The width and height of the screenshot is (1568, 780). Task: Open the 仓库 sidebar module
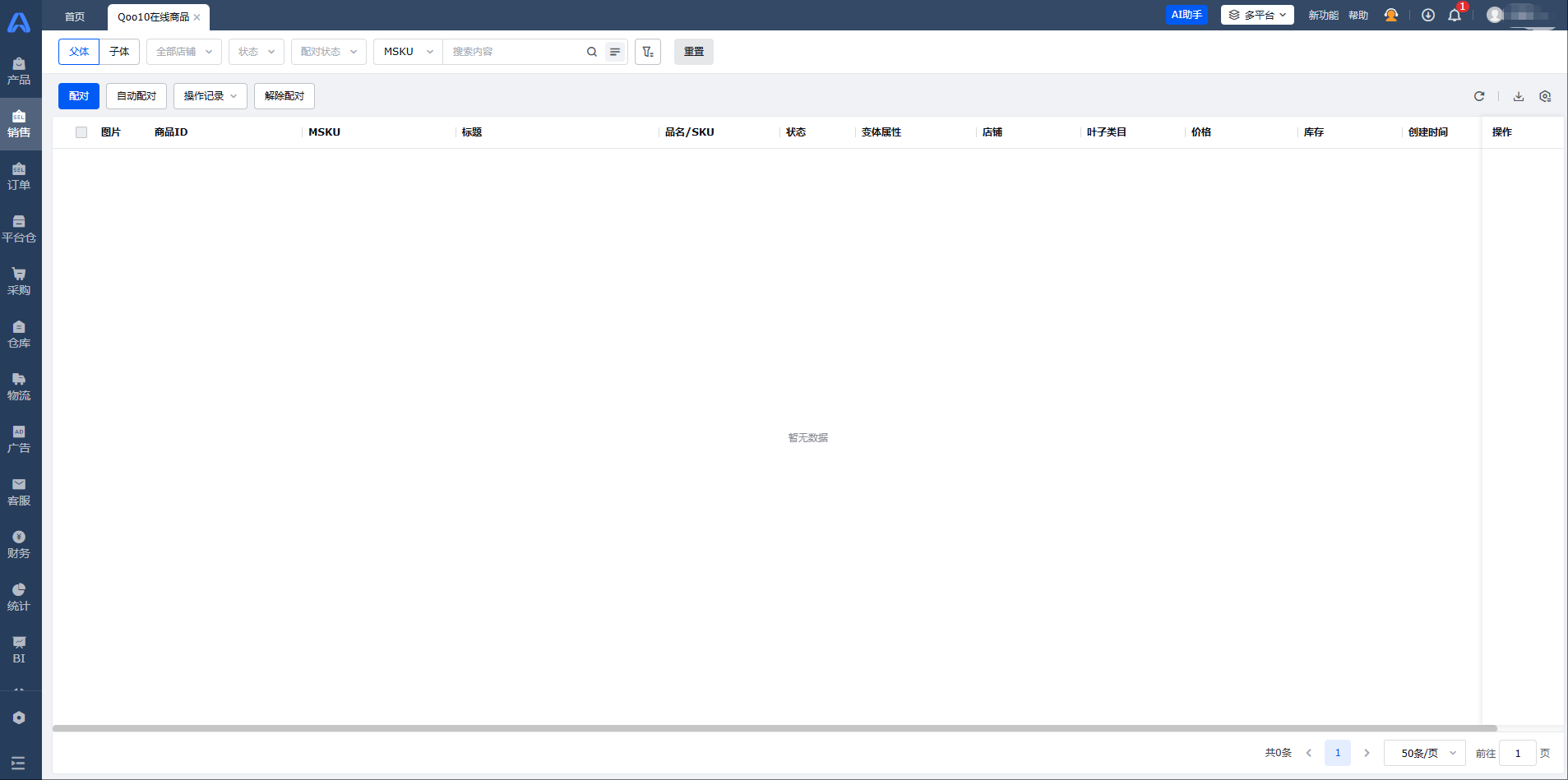coord(19,335)
